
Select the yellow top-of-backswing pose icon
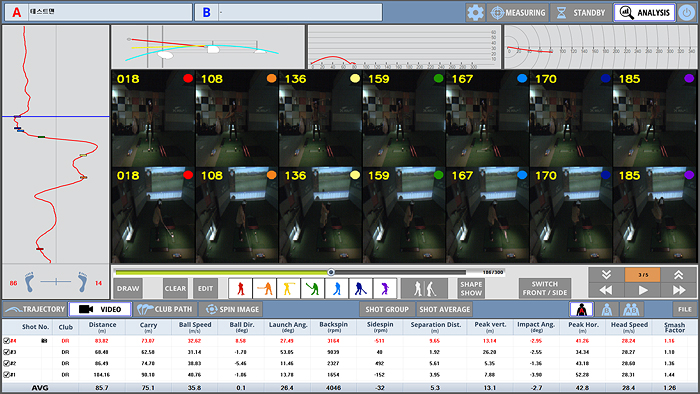(x=288, y=289)
